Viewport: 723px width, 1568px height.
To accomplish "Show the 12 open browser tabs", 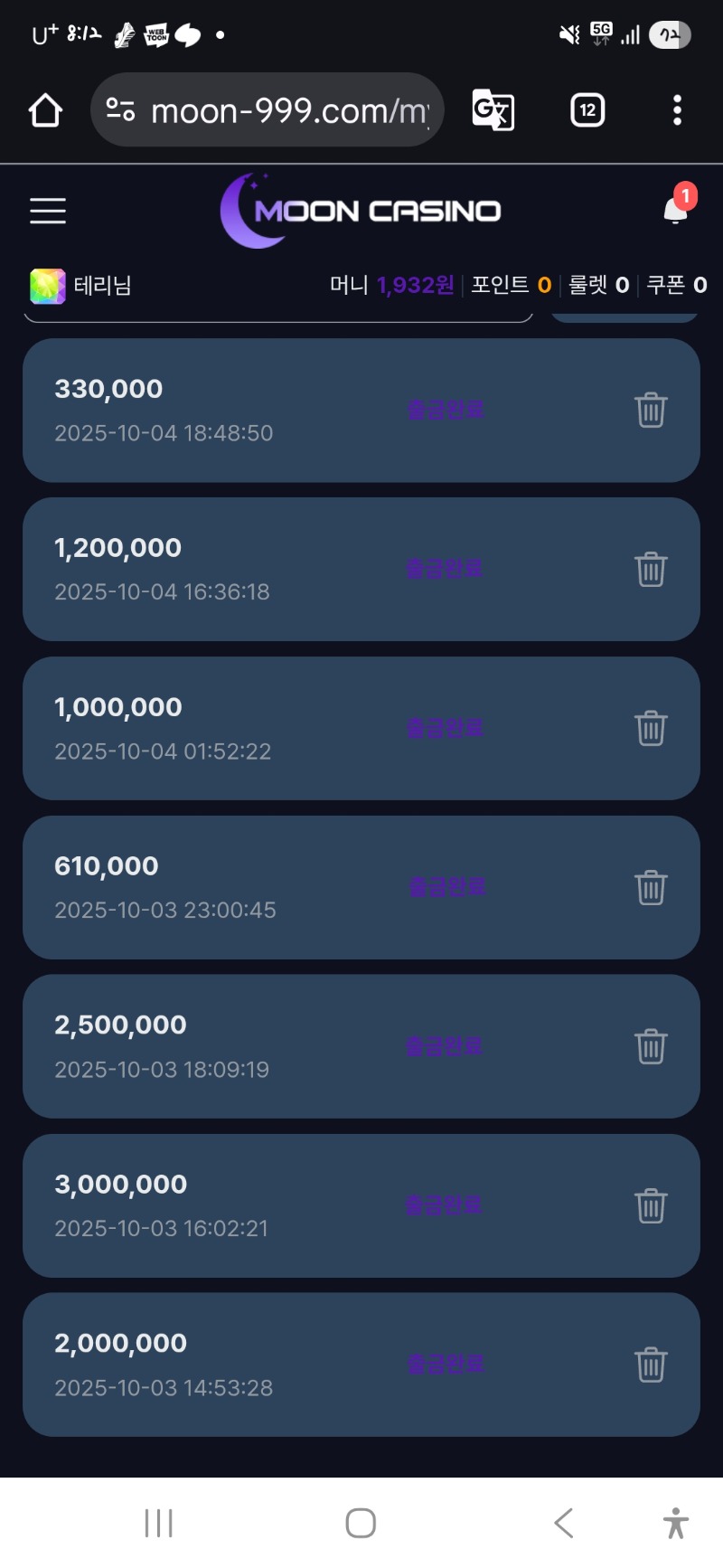I will [x=587, y=110].
